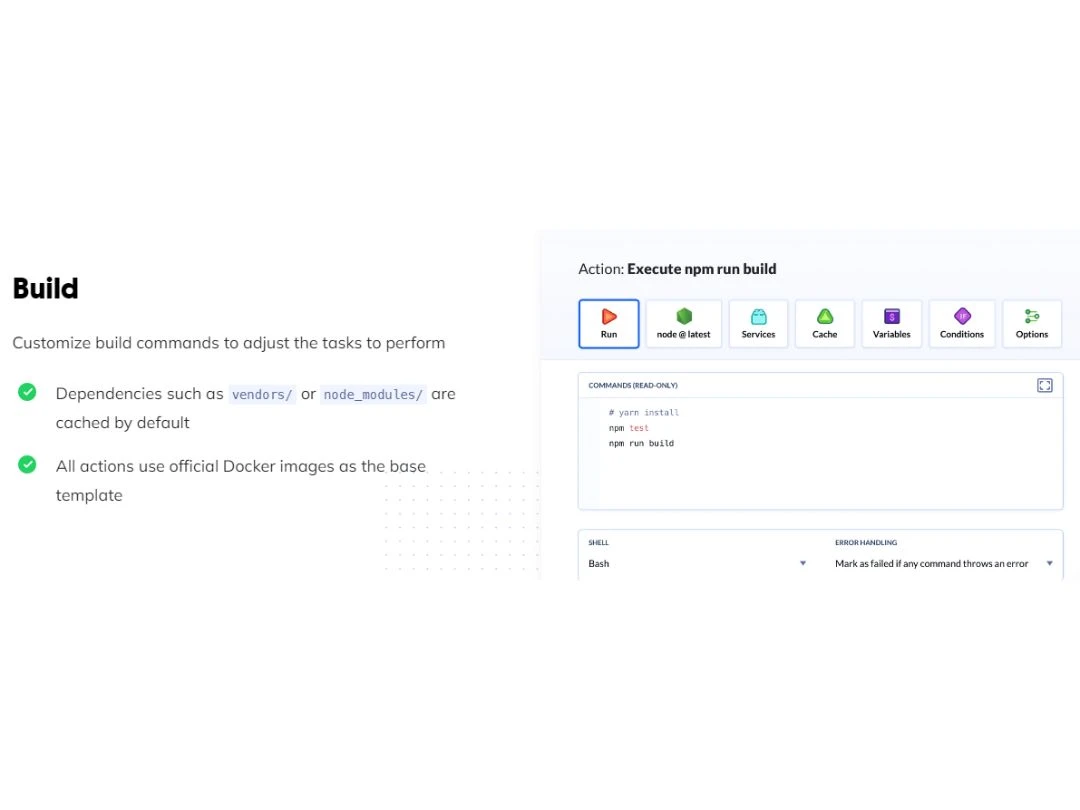Open the Options tab with sliders icon
The height and width of the screenshot is (810, 1080).
1031,324
